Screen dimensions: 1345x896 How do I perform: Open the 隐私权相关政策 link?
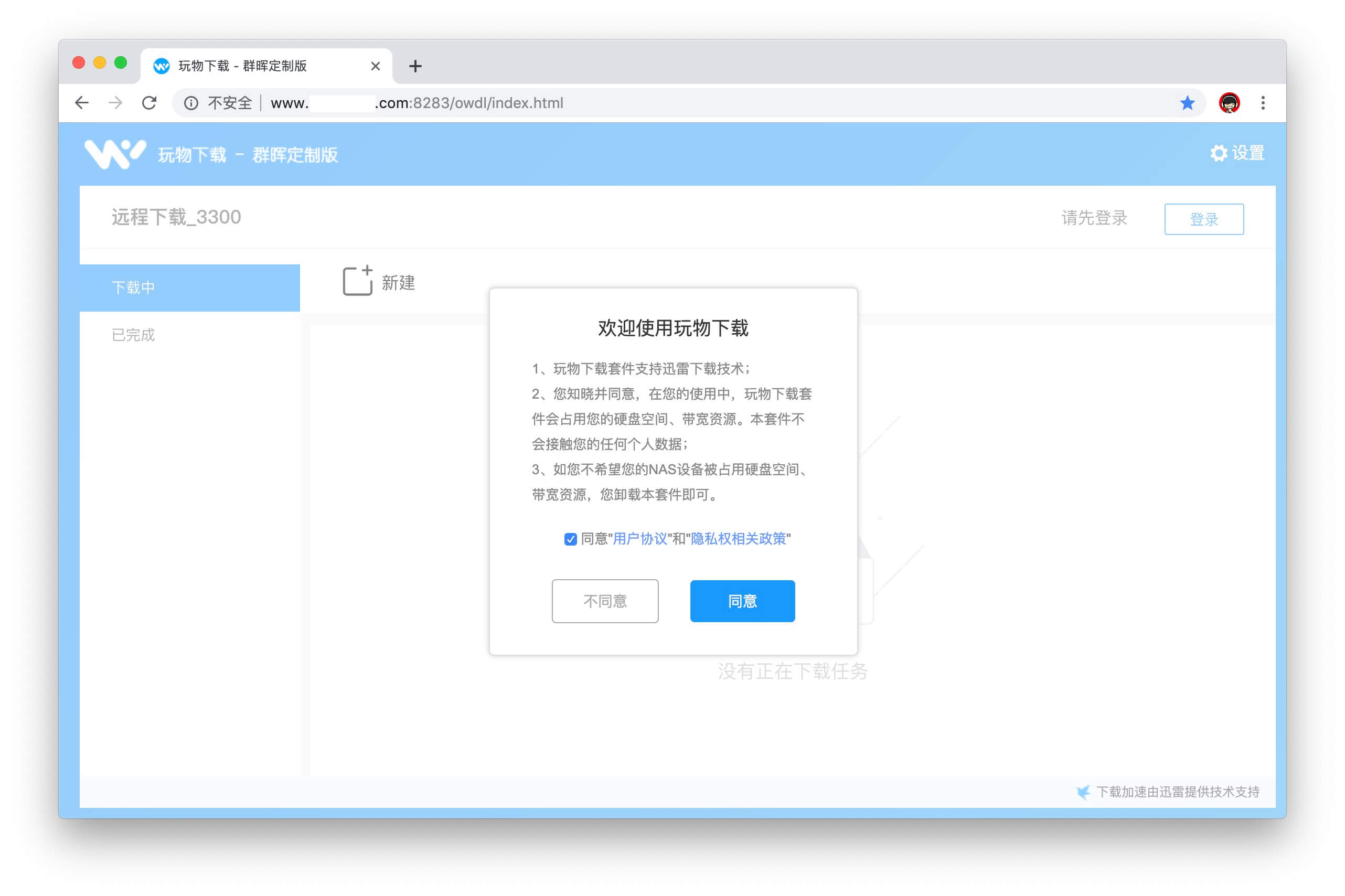coord(738,539)
